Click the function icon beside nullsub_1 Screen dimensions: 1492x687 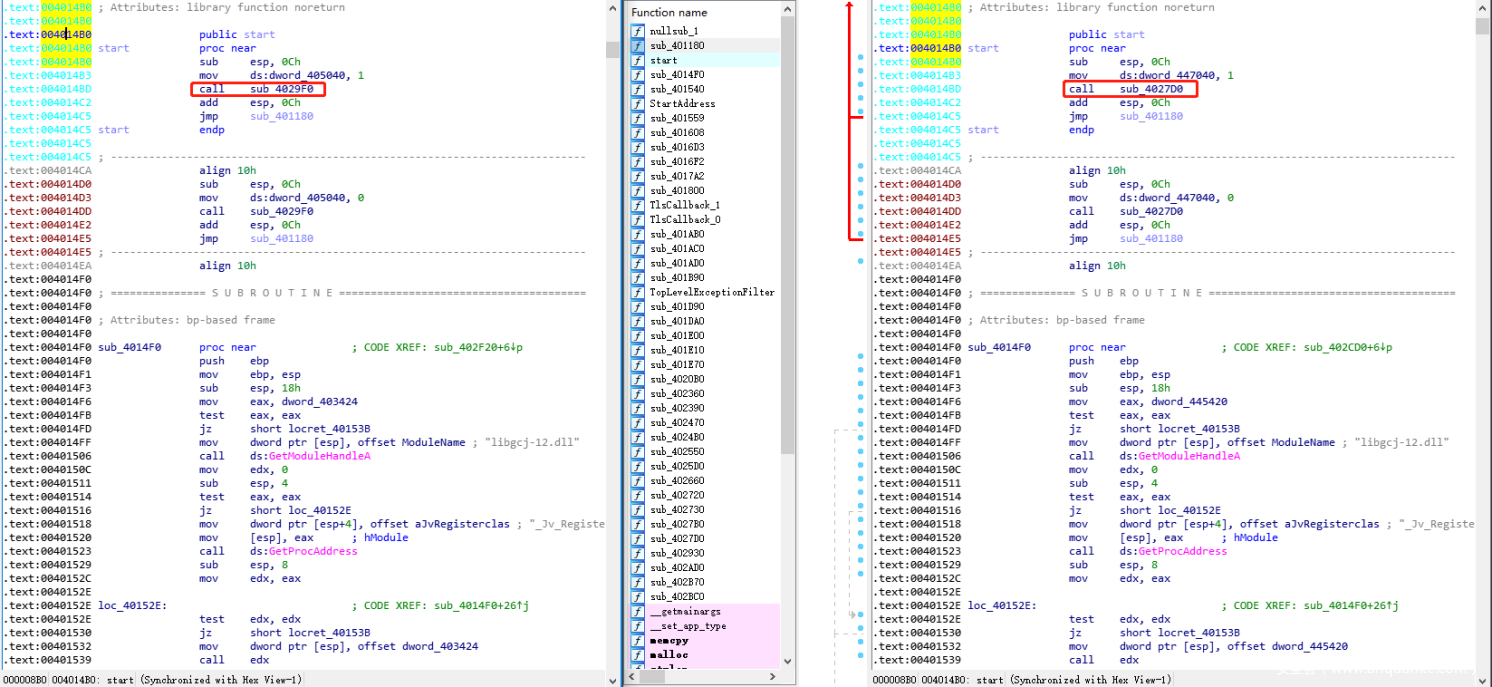[637, 32]
